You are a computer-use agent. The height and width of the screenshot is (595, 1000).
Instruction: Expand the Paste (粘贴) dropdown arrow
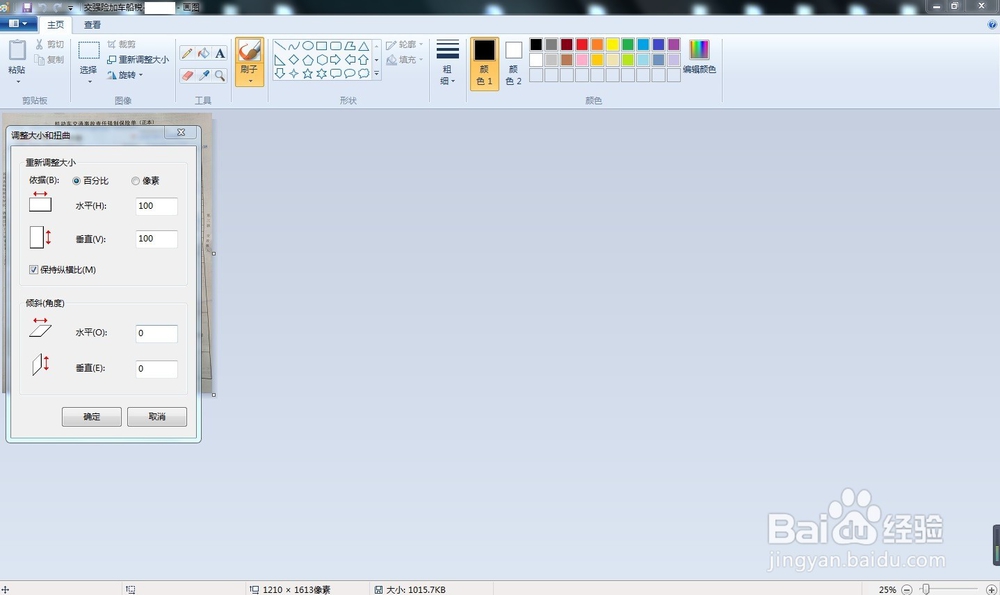coord(17,82)
